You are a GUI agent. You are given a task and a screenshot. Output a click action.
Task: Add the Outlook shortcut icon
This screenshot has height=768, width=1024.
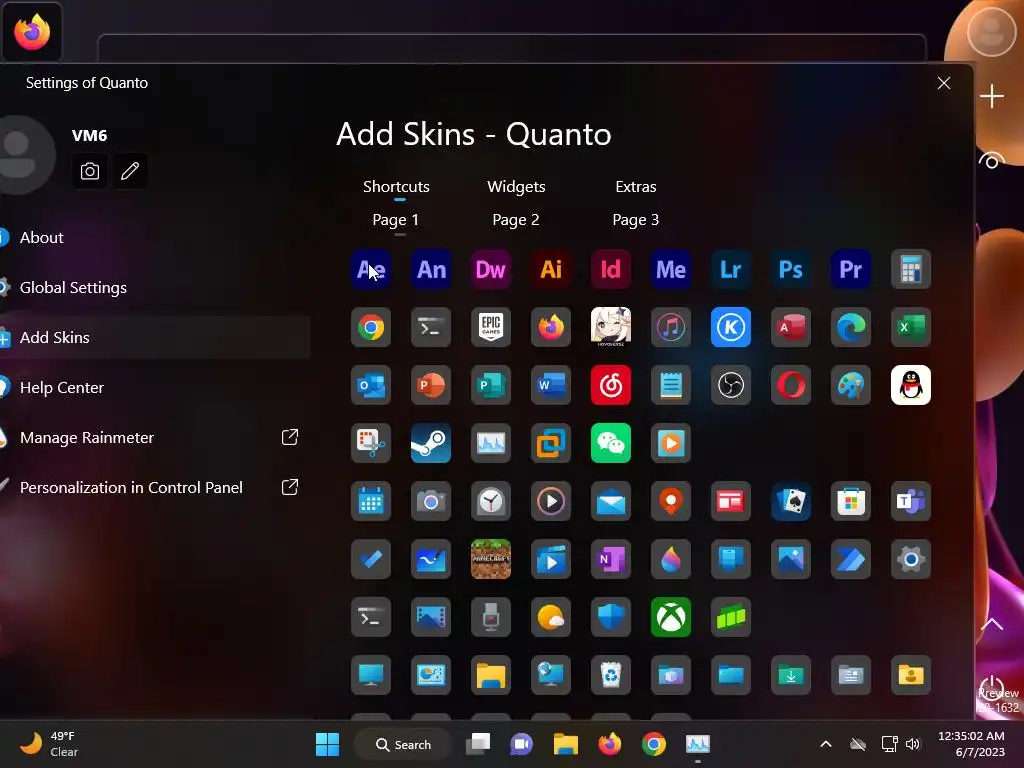tap(371, 385)
